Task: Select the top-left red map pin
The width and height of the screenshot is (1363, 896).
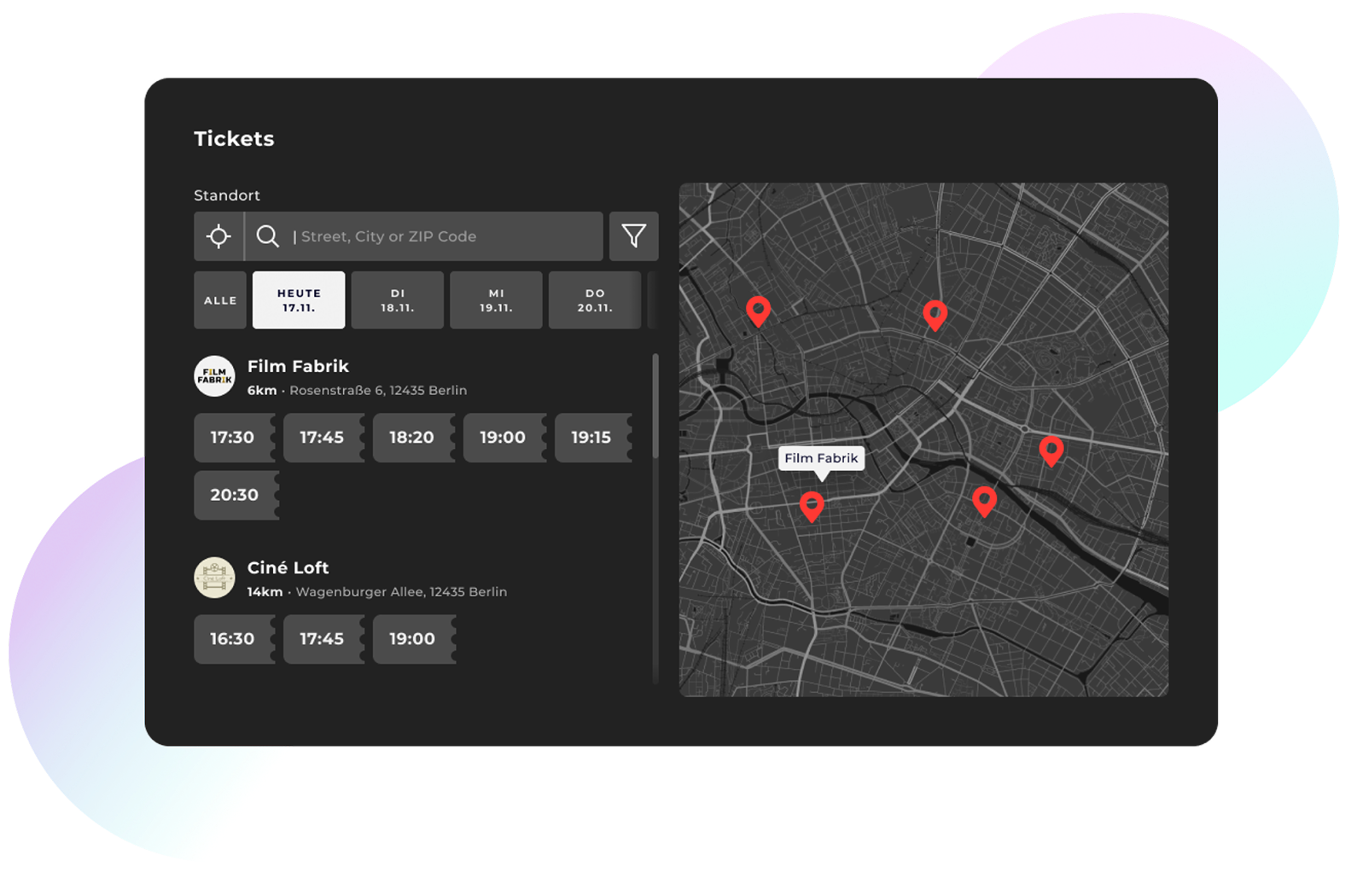Action: (x=758, y=311)
